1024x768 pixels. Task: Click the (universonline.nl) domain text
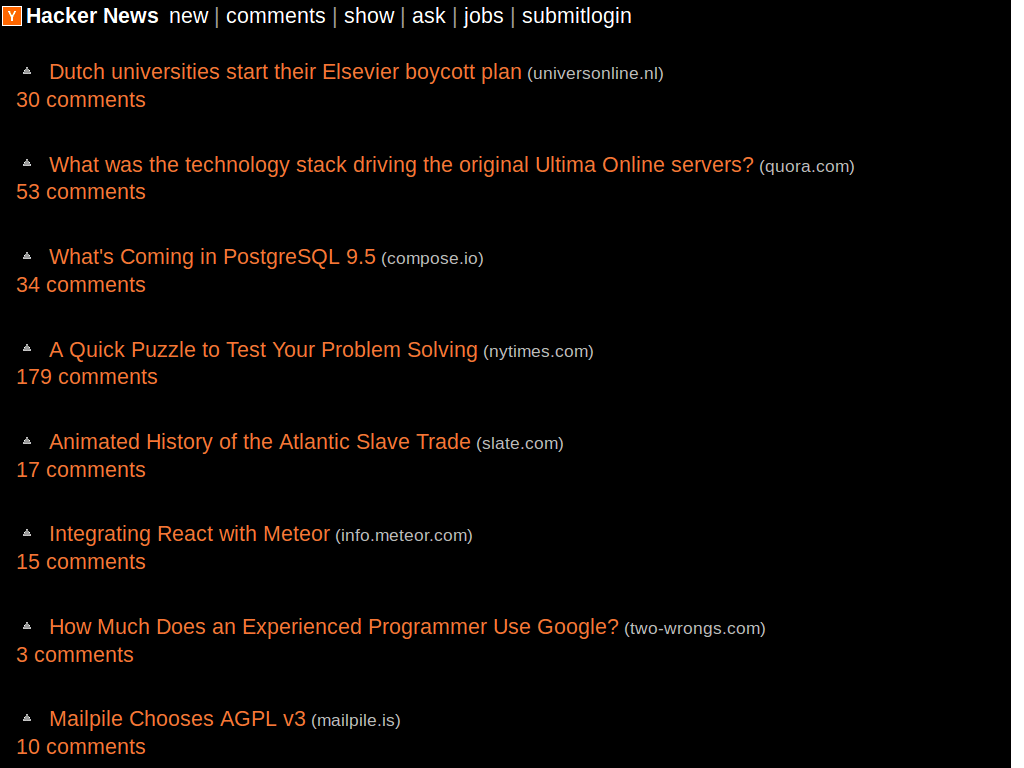596,73
